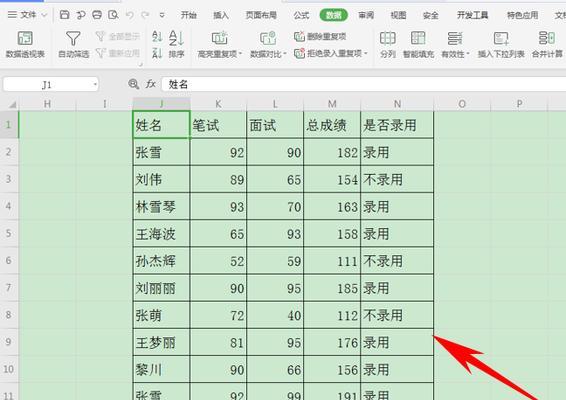Sort ascending with the A-Z icon

pyautogui.click(x=157, y=36)
